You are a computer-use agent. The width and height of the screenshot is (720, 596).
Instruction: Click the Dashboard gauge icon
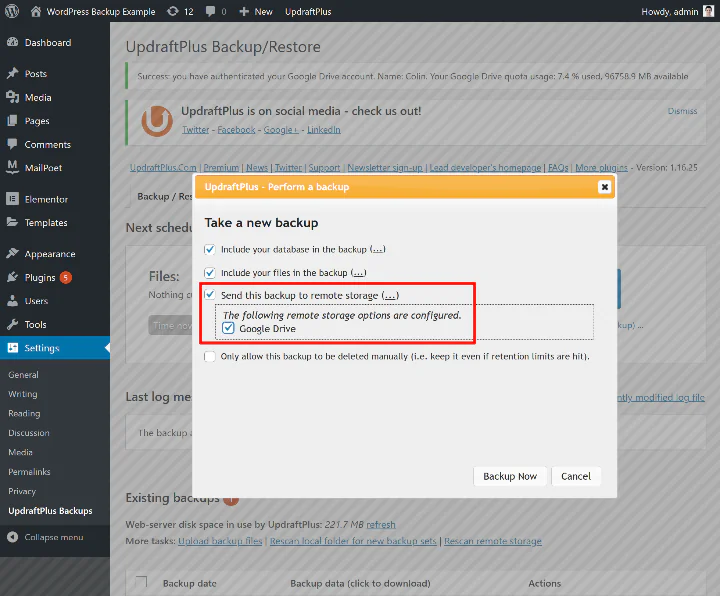pos(12,42)
